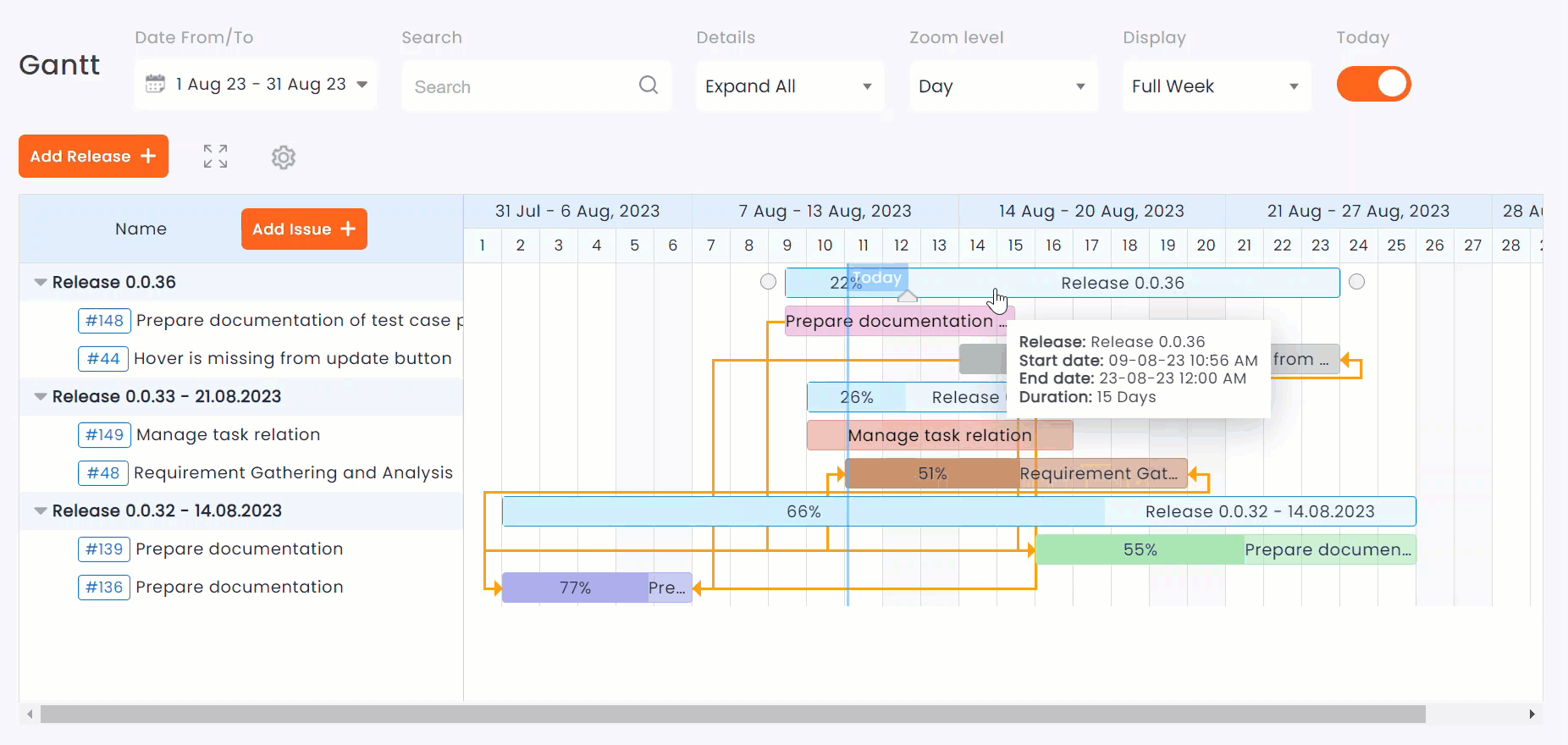Turn off the Today toggle
This screenshot has width=1568, height=745.
[x=1373, y=85]
